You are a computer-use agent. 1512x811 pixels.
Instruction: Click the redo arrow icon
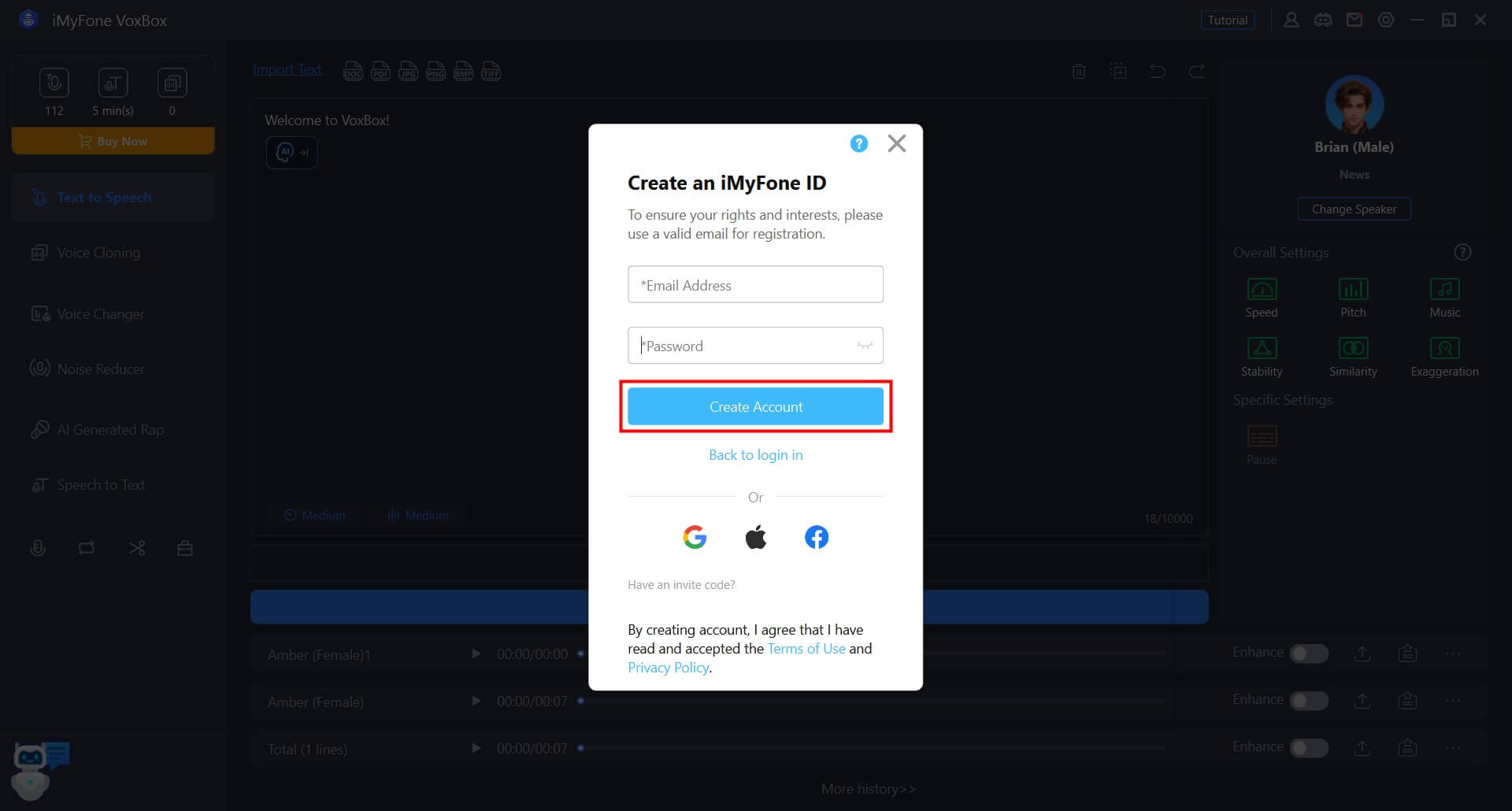[1196, 71]
